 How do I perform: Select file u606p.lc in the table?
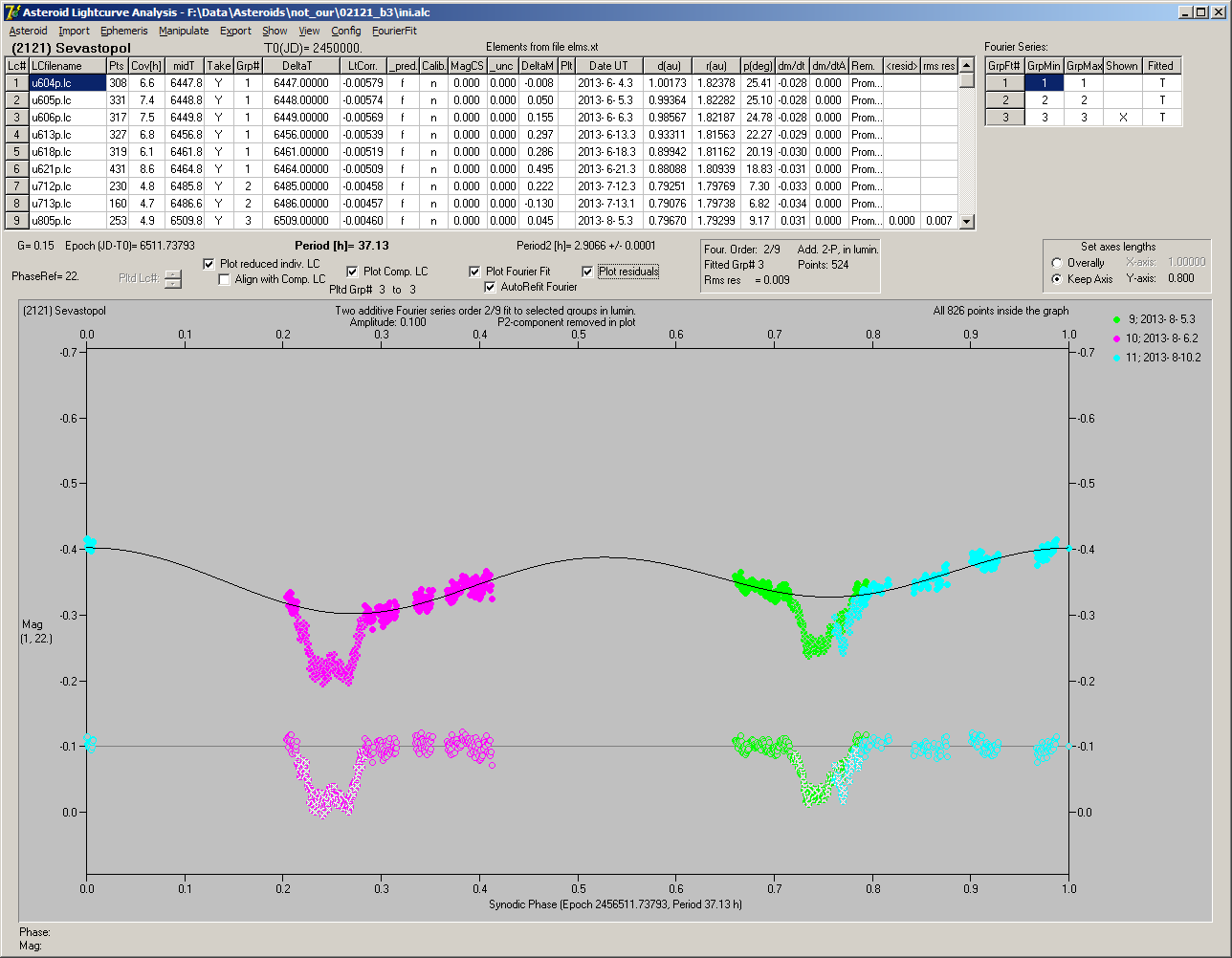66,118
